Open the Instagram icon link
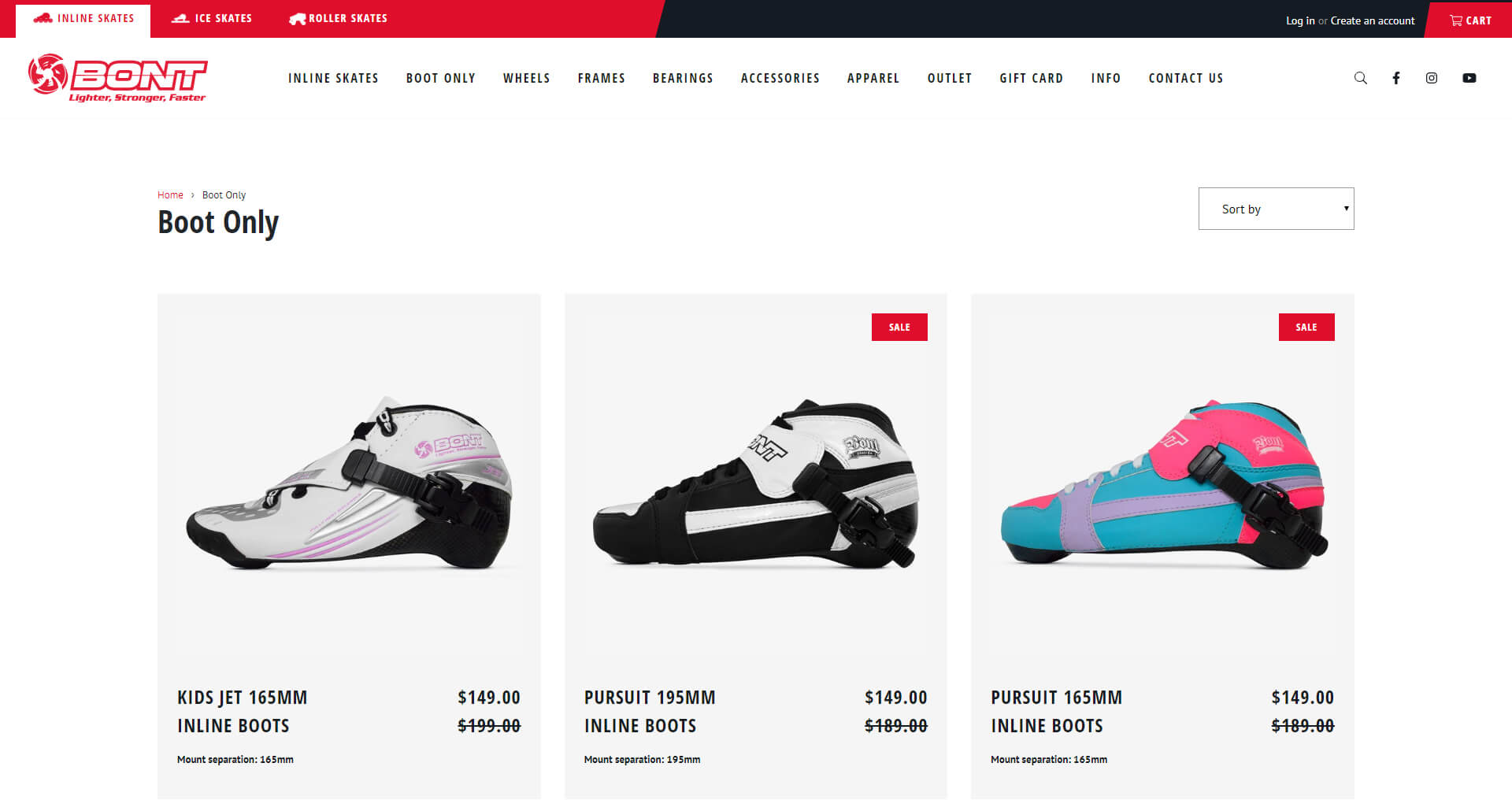 pyautogui.click(x=1432, y=78)
